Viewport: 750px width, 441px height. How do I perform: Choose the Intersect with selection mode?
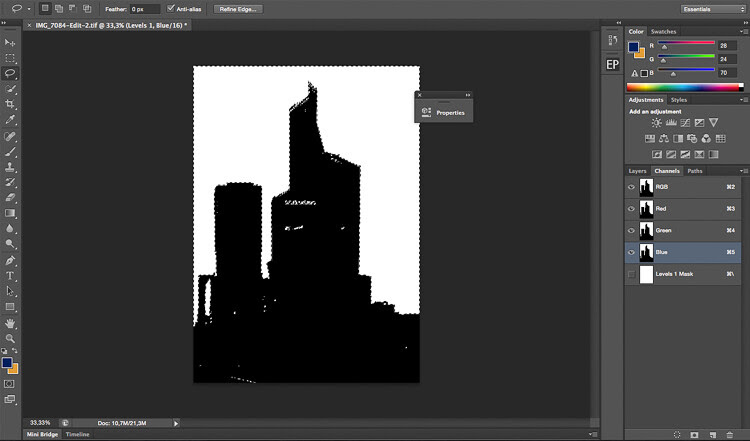click(87, 9)
